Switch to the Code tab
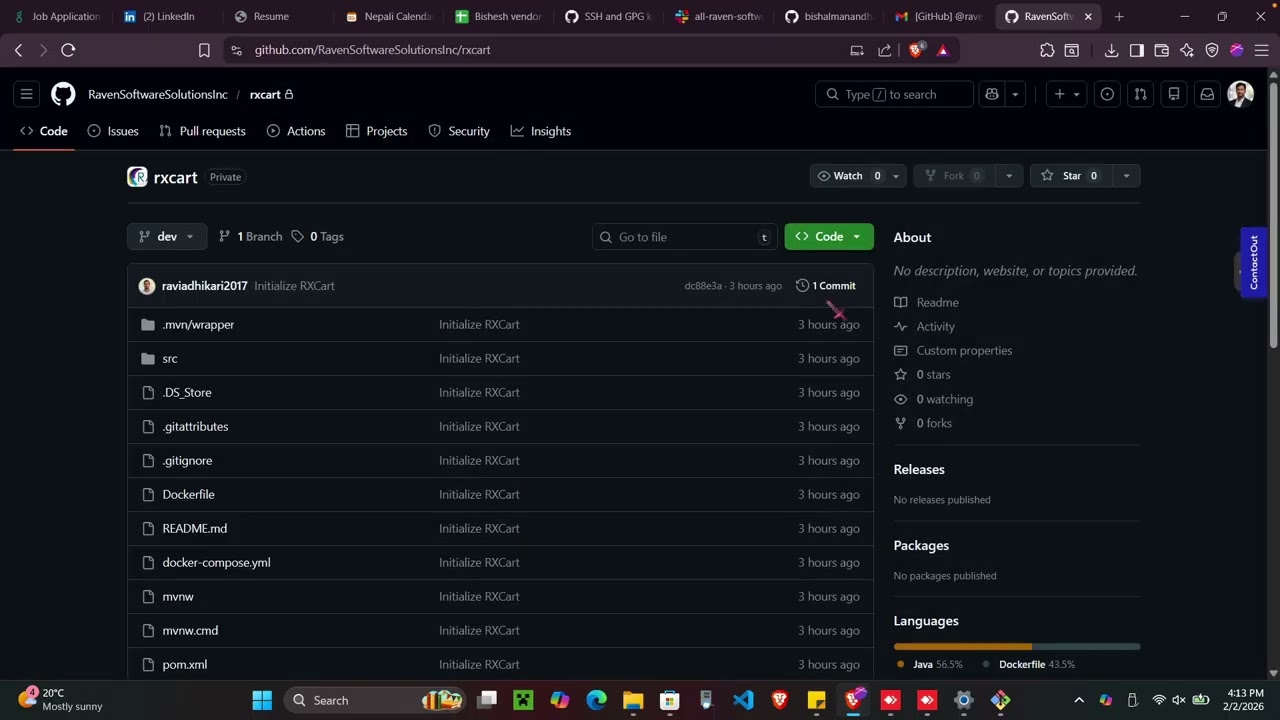This screenshot has height=720, width=1280. click(44, 131)
